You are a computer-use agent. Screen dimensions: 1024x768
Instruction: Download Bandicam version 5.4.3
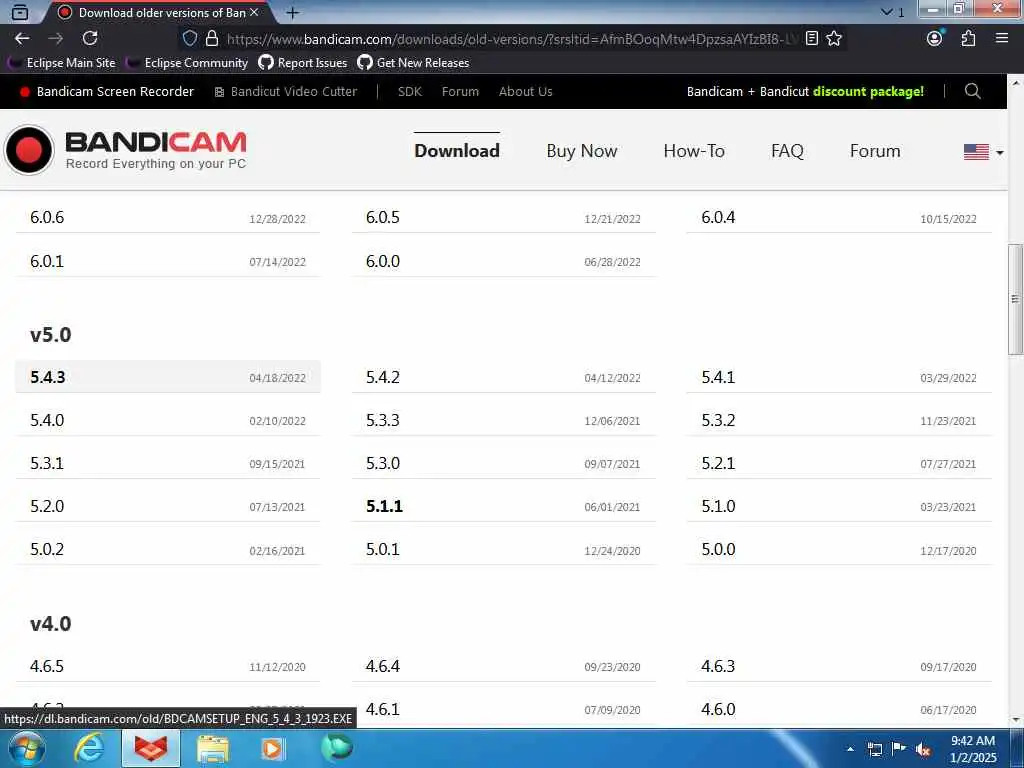pyautogui.click(x=168, y=377)
